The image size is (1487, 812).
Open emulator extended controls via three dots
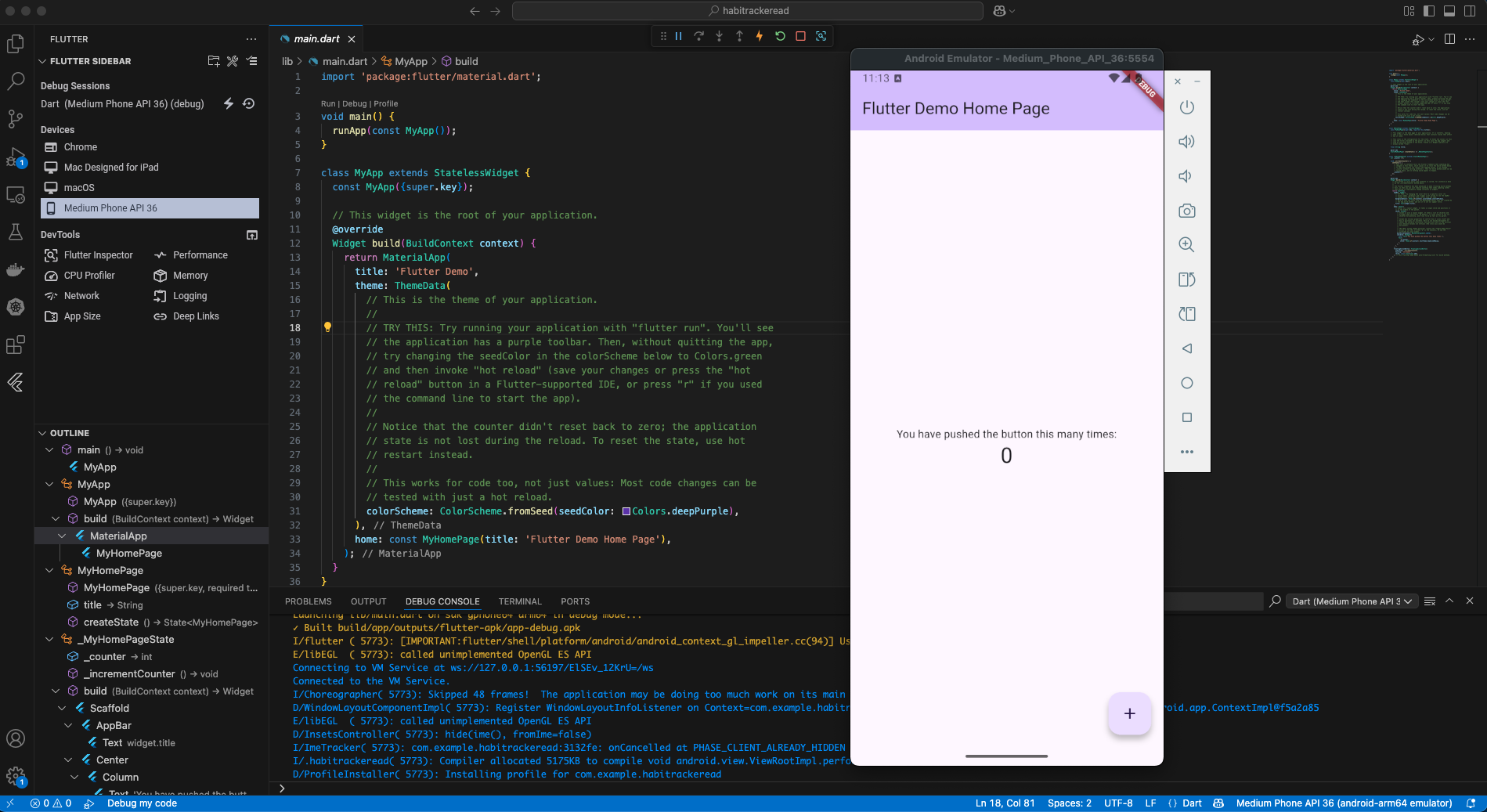click(1187, 451)
